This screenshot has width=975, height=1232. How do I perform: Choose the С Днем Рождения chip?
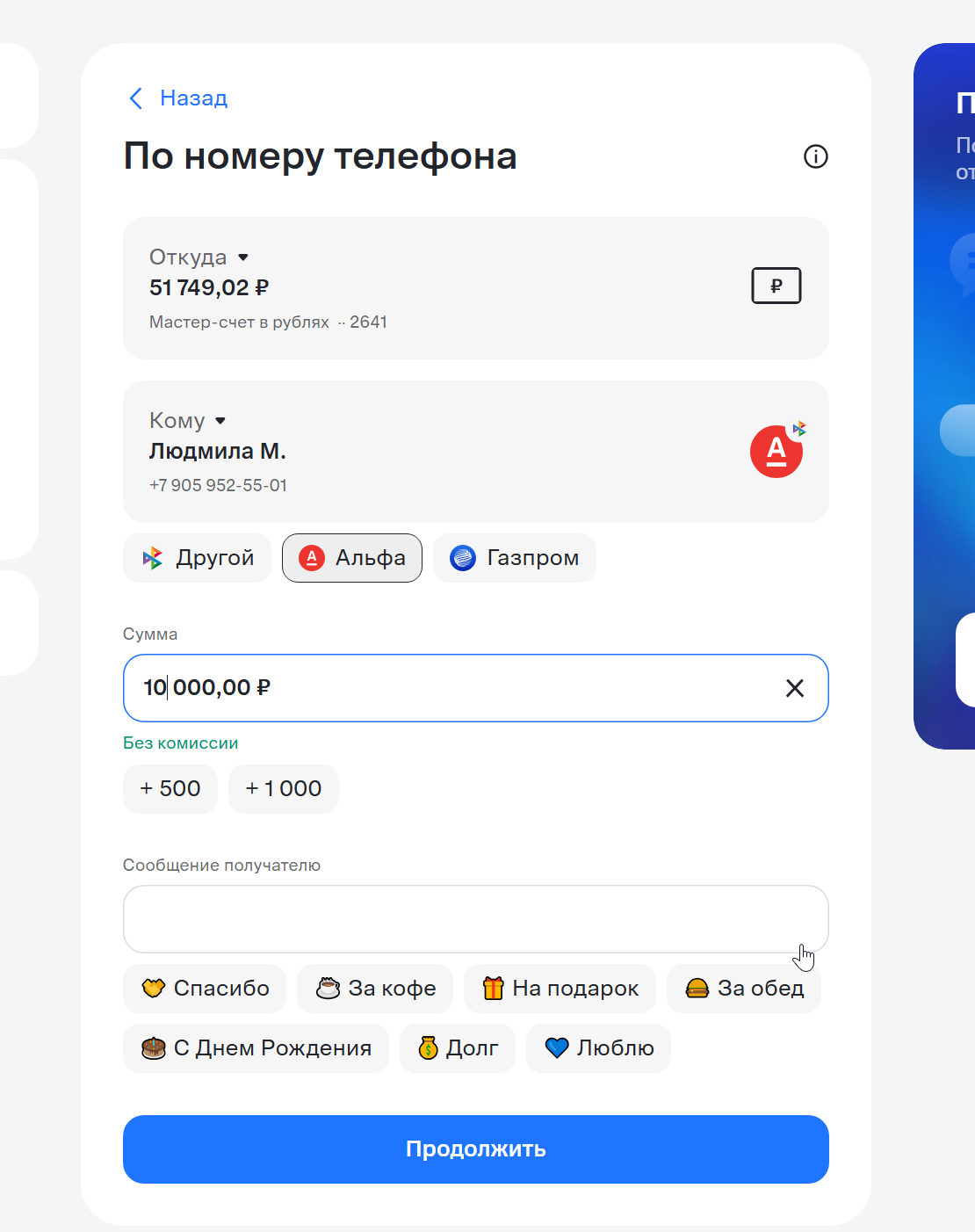pos(256,1048)
